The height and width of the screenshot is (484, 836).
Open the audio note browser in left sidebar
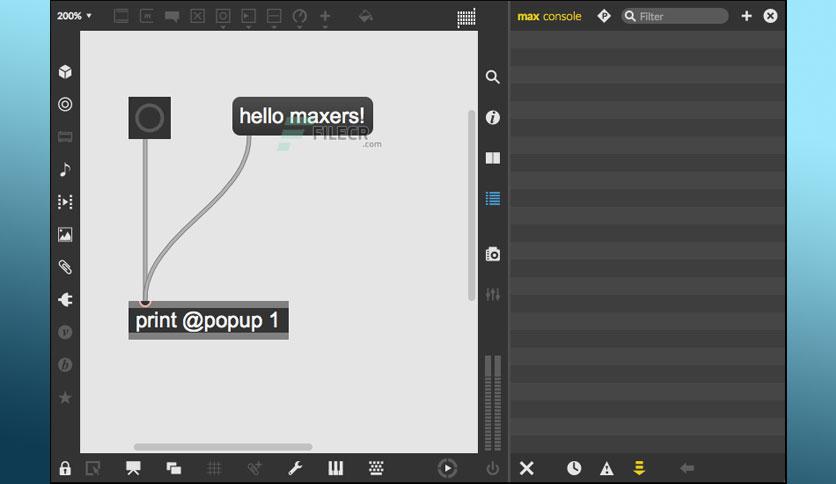pos(65,170)
